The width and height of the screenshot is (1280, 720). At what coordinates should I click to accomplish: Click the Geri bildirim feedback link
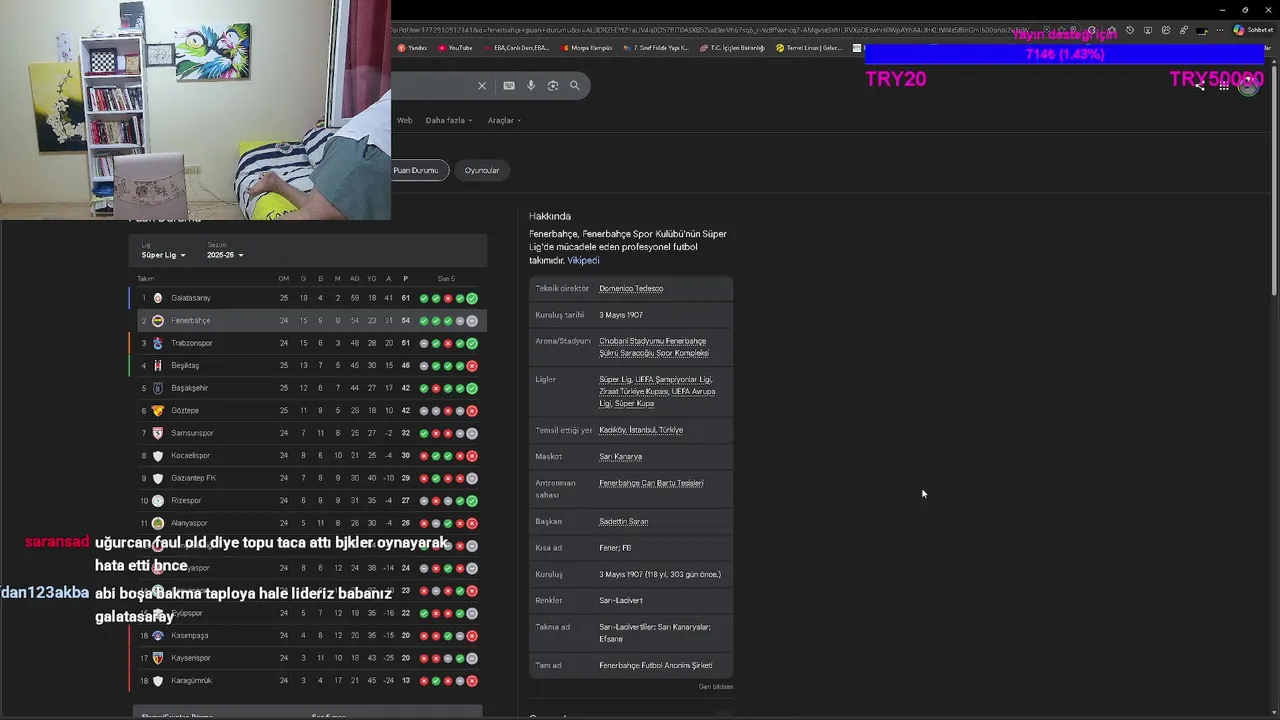pos(716,687)
